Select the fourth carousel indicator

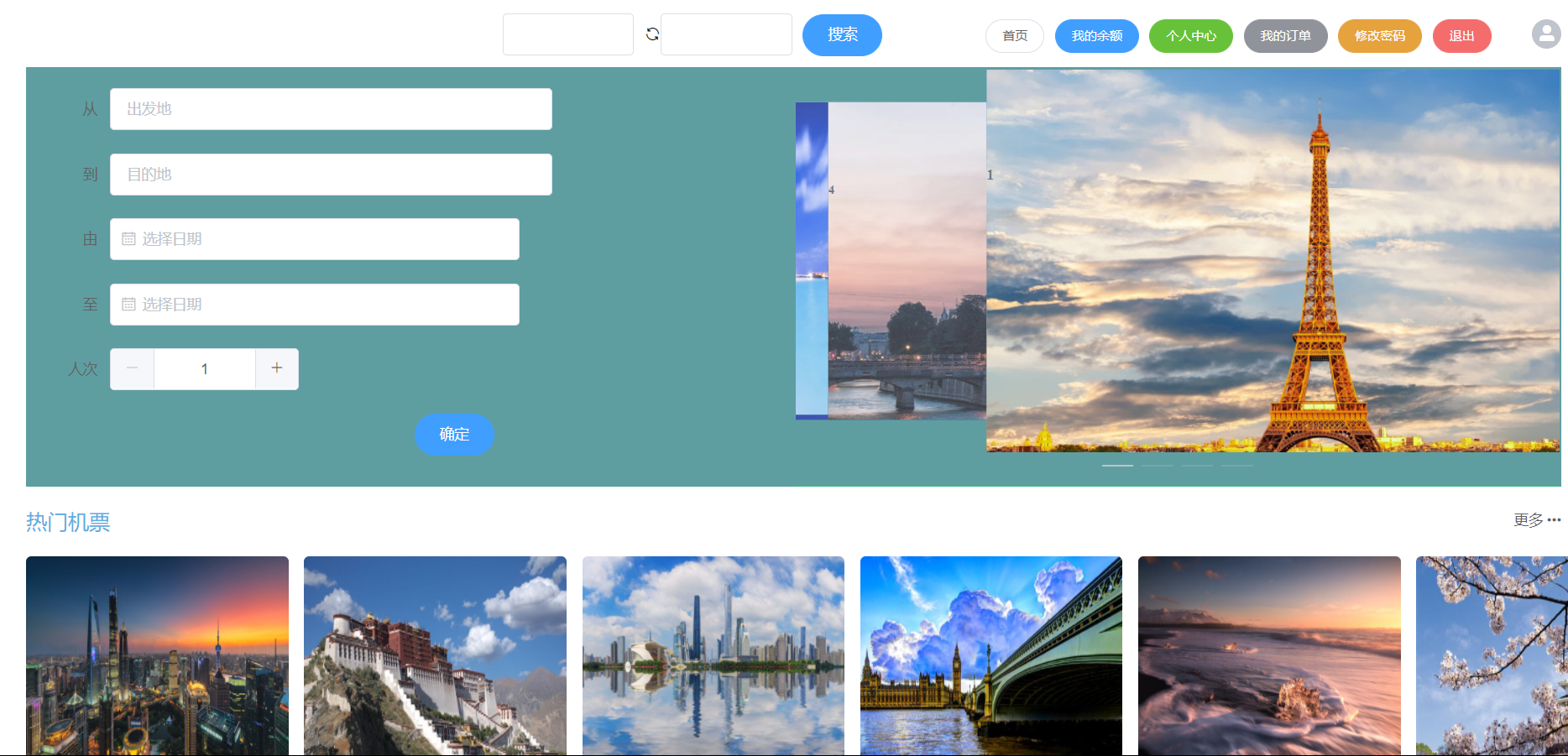(1237, 465)
